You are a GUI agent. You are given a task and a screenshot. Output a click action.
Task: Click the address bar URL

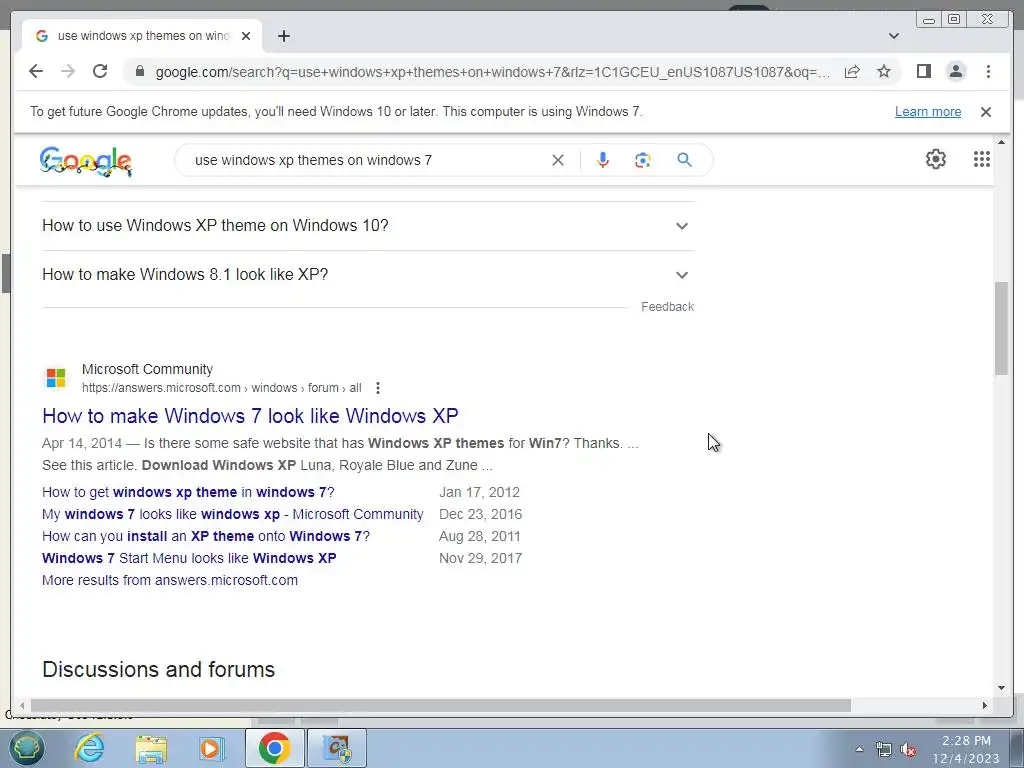point(492,72)
